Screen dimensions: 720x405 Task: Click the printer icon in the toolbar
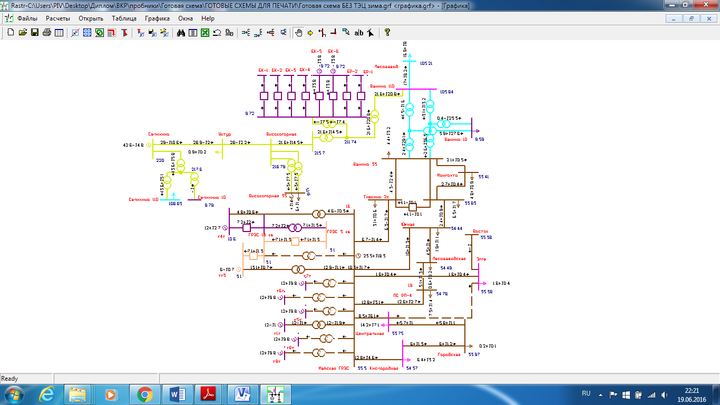click(x=46, y=33)
